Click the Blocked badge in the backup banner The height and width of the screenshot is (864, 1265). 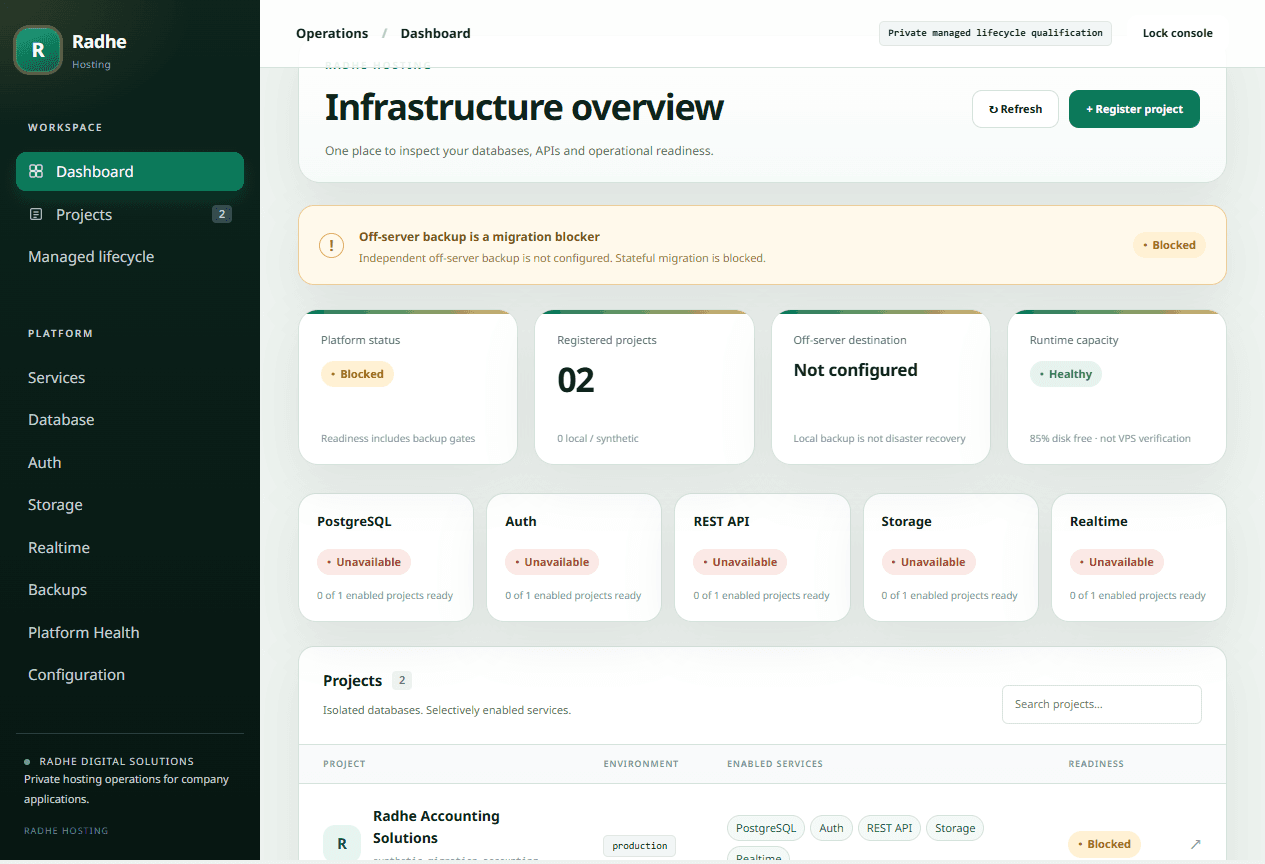(x=1169, y=245)
